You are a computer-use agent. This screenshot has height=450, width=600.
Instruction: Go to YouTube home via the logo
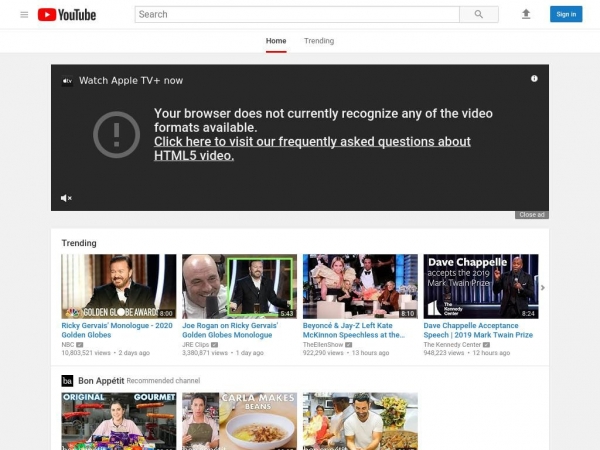(67, 15)
